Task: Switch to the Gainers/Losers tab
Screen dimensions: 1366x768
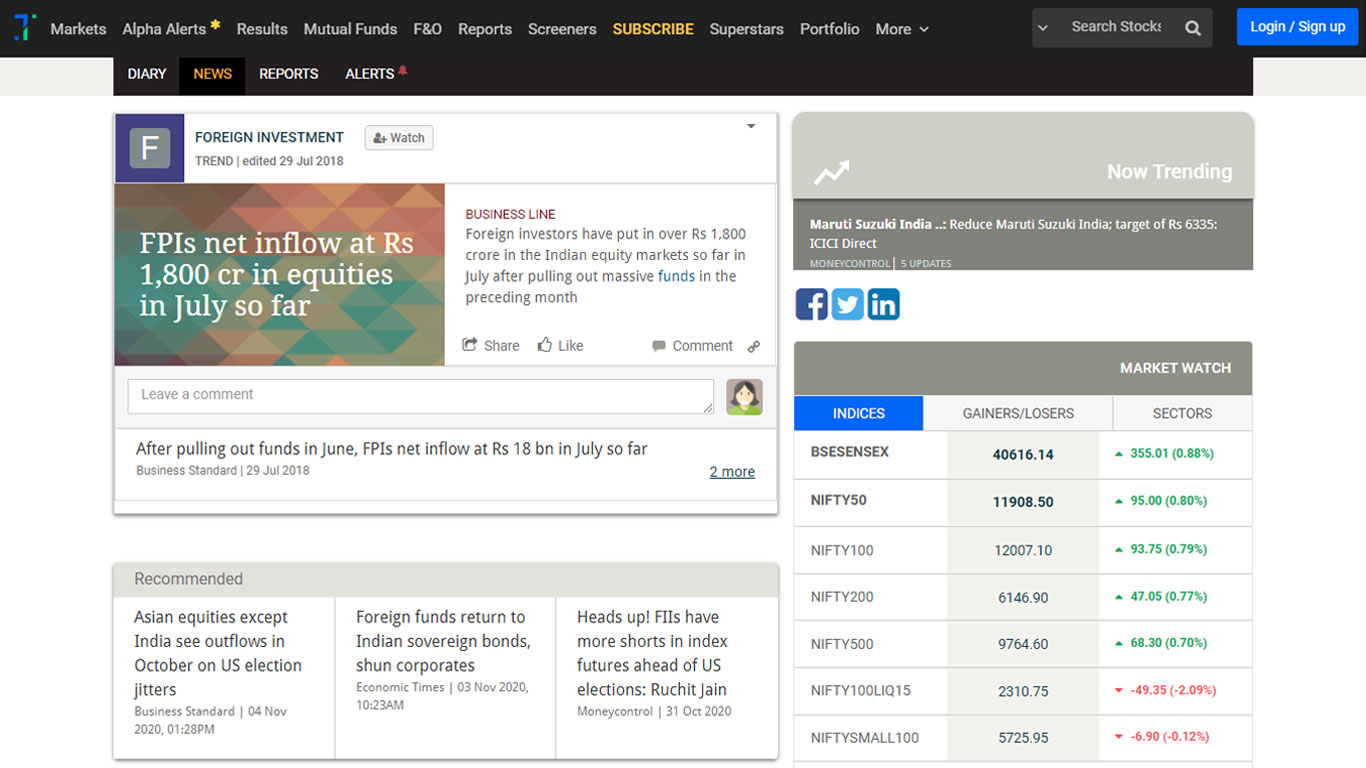Action: coord(1018,413)
